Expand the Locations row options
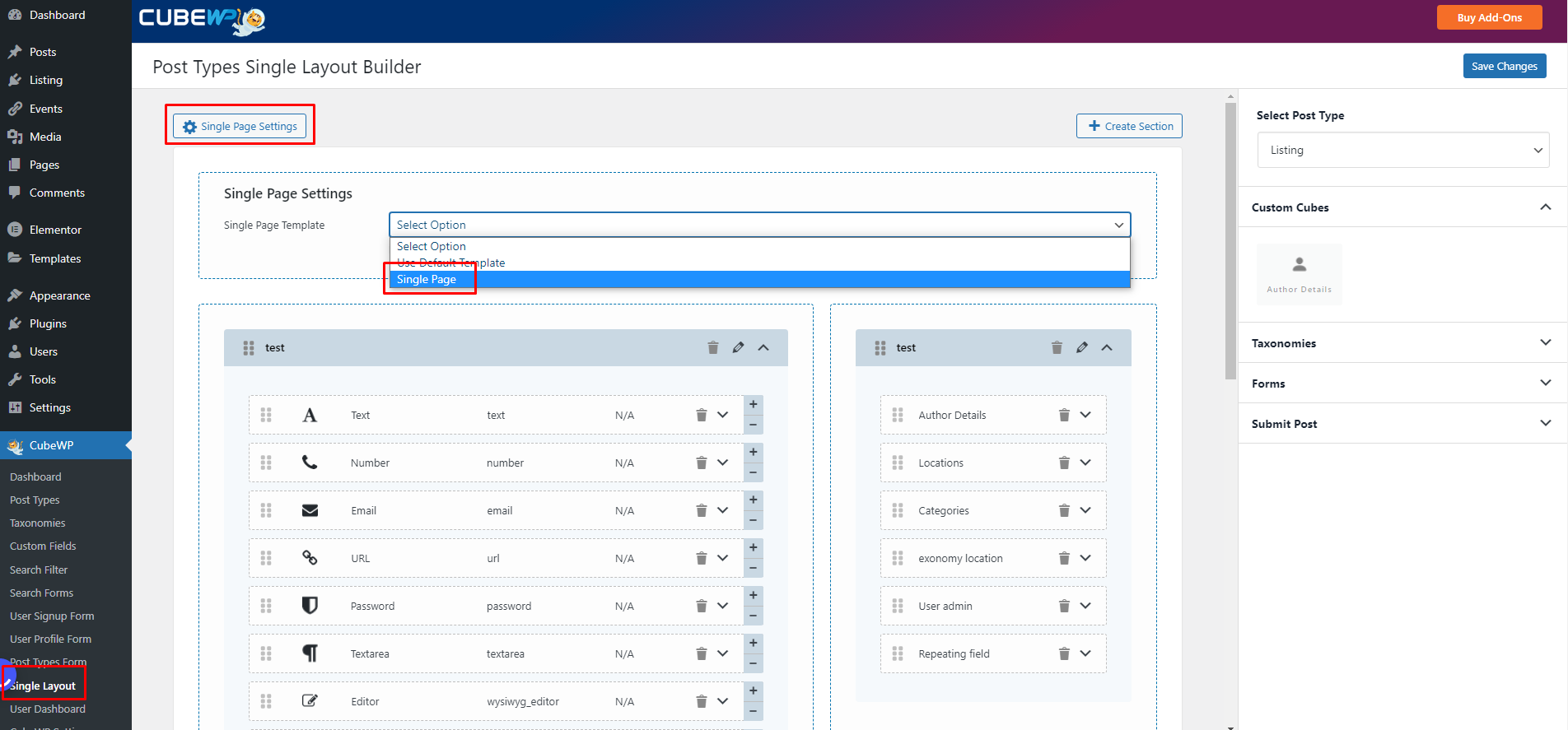The image size is (1568, 730). 1085,463
